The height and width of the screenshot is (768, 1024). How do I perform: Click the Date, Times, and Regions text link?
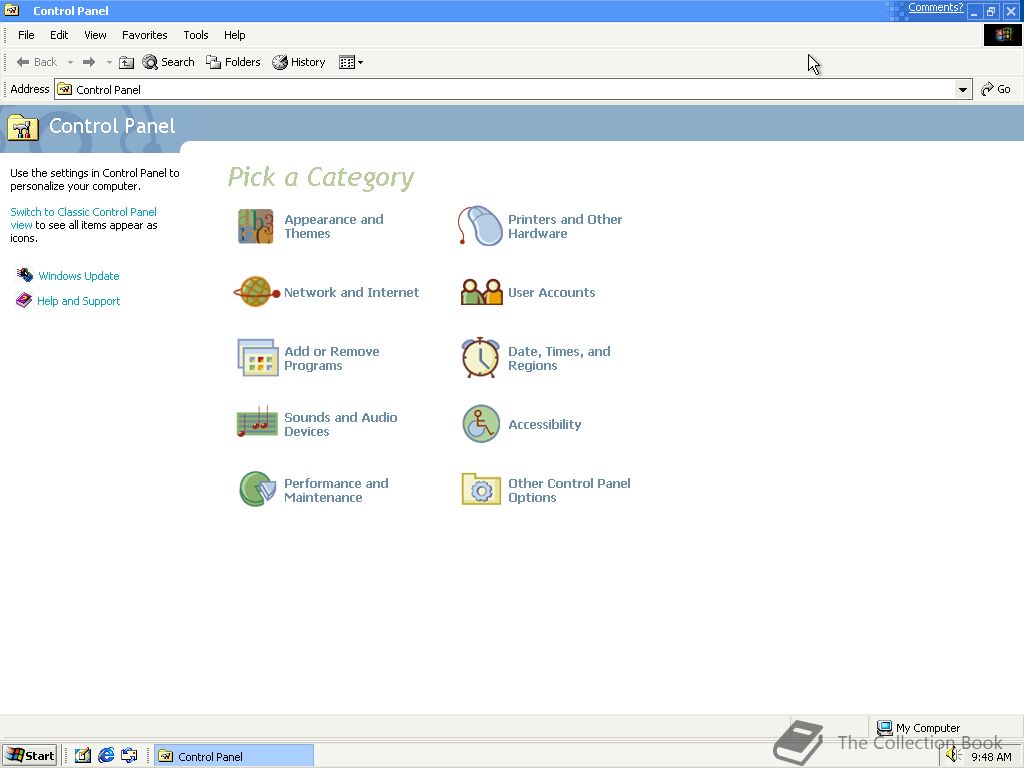(559, 358)
